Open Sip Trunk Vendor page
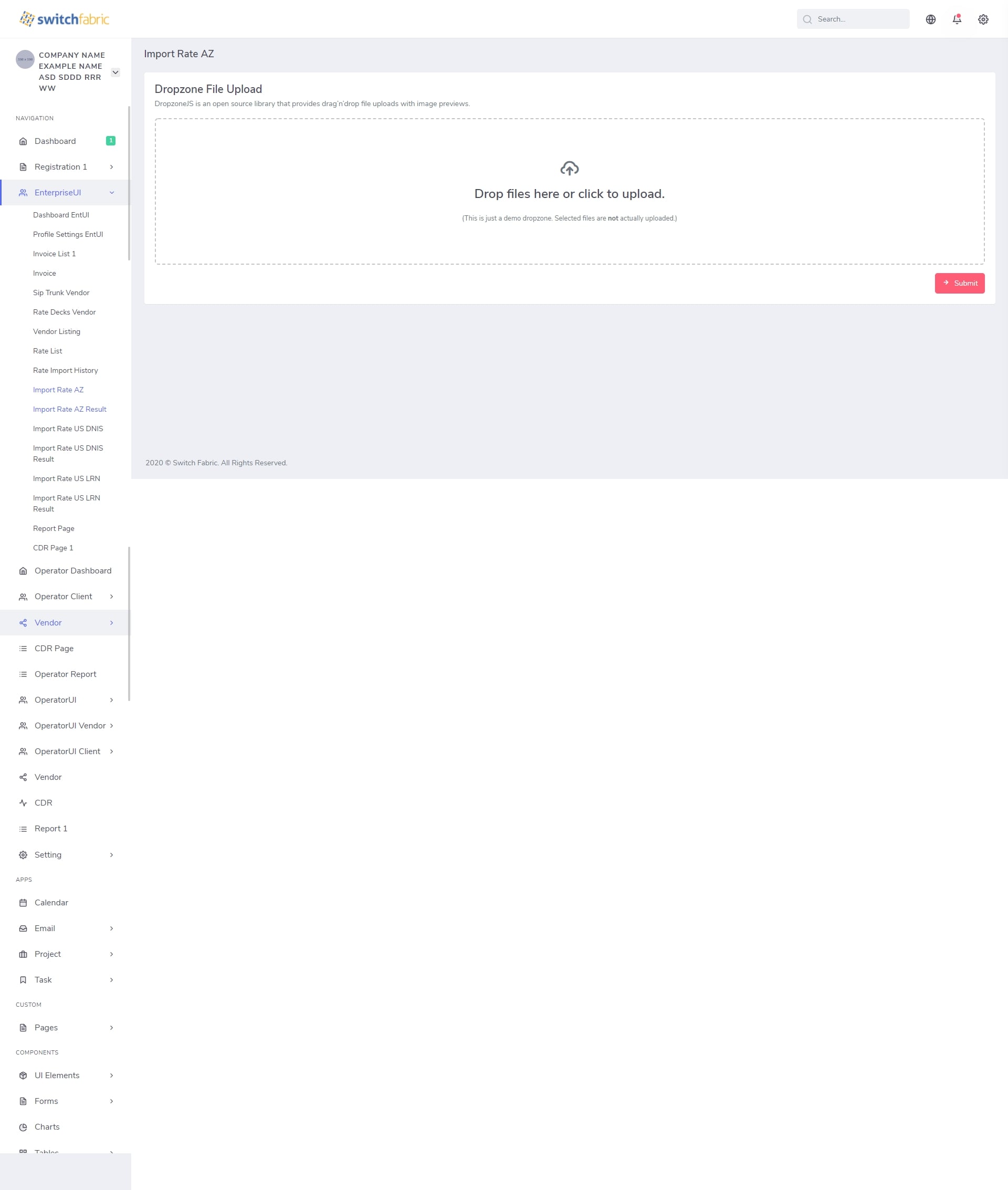 click(x=61, y=293)
